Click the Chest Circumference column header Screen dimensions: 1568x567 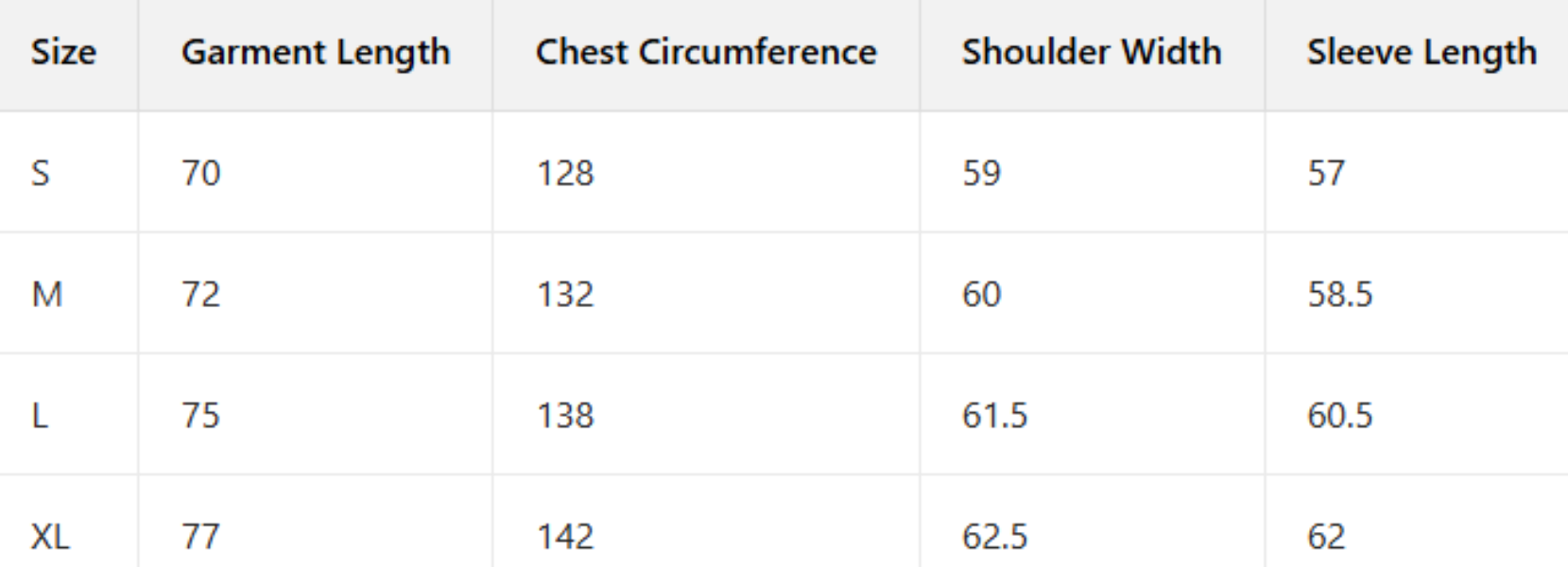[x=706, y=52]
